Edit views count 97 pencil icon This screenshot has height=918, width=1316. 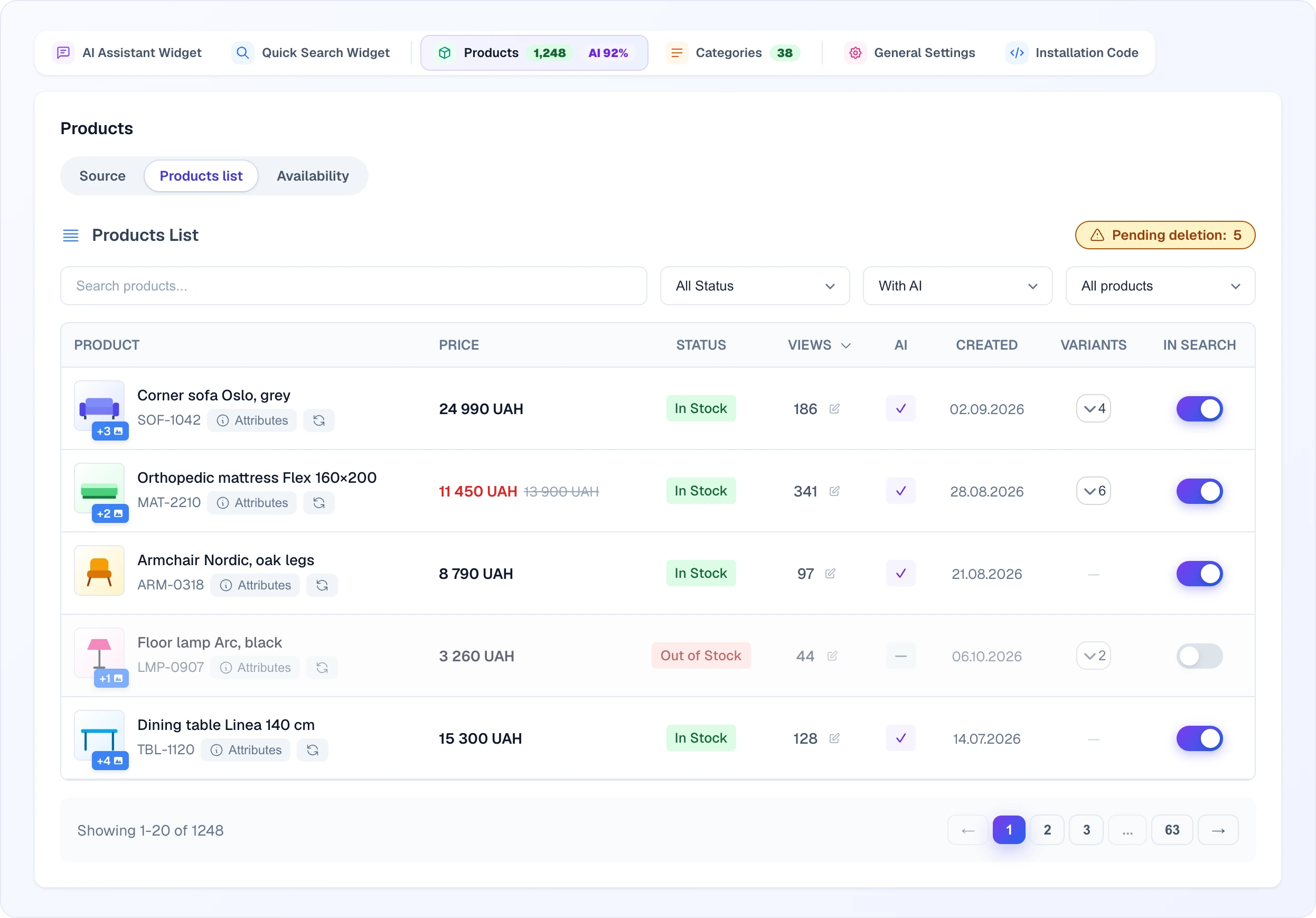click(831, 574)
